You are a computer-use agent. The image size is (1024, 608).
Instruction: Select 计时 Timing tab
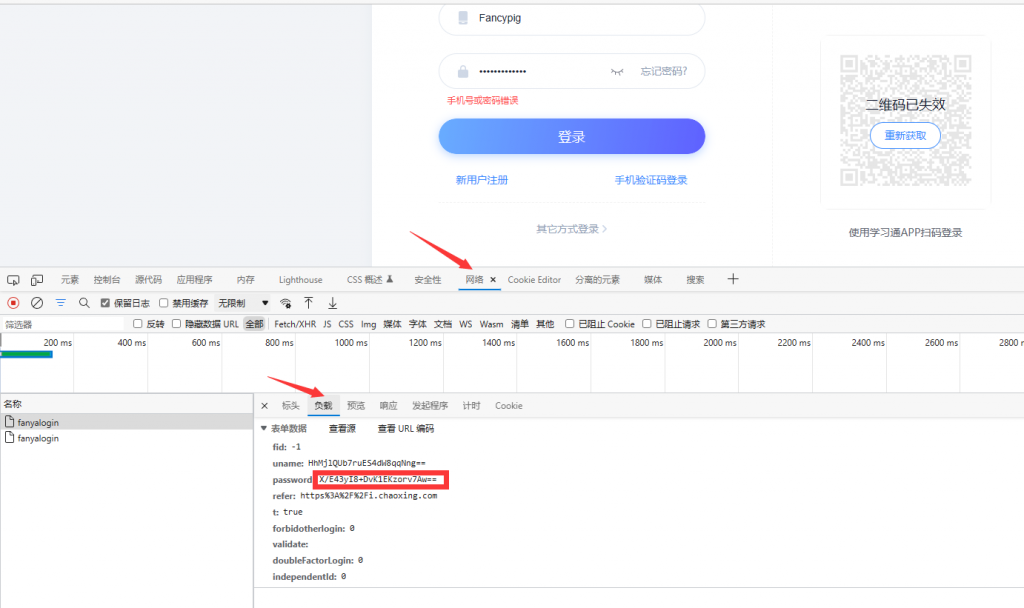click(472, 406)
